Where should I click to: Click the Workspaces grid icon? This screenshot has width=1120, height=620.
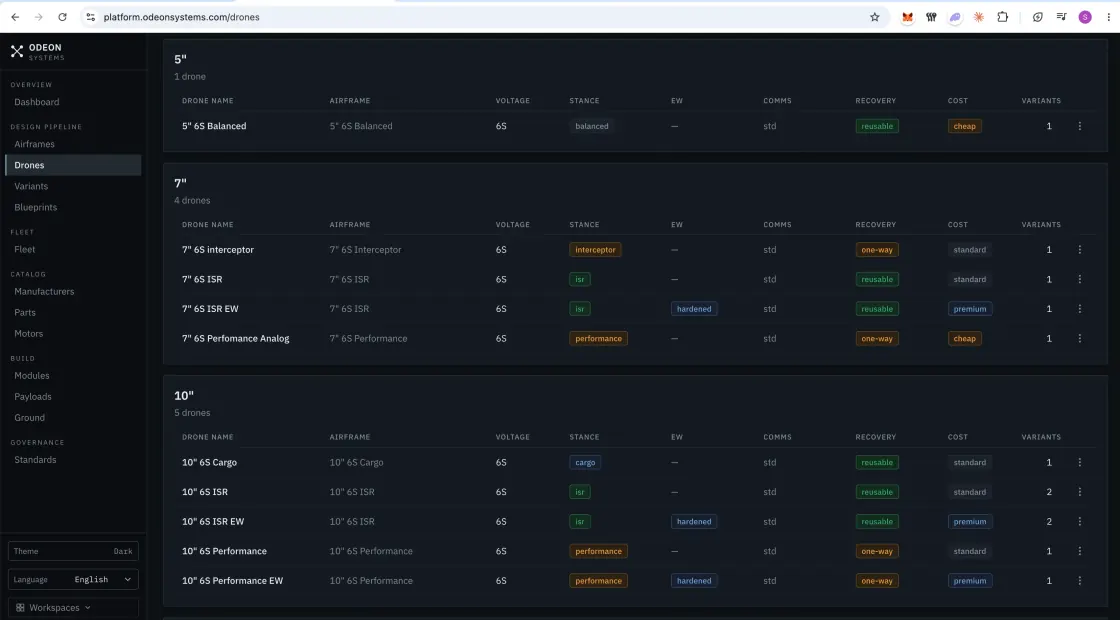pos(20,608)
